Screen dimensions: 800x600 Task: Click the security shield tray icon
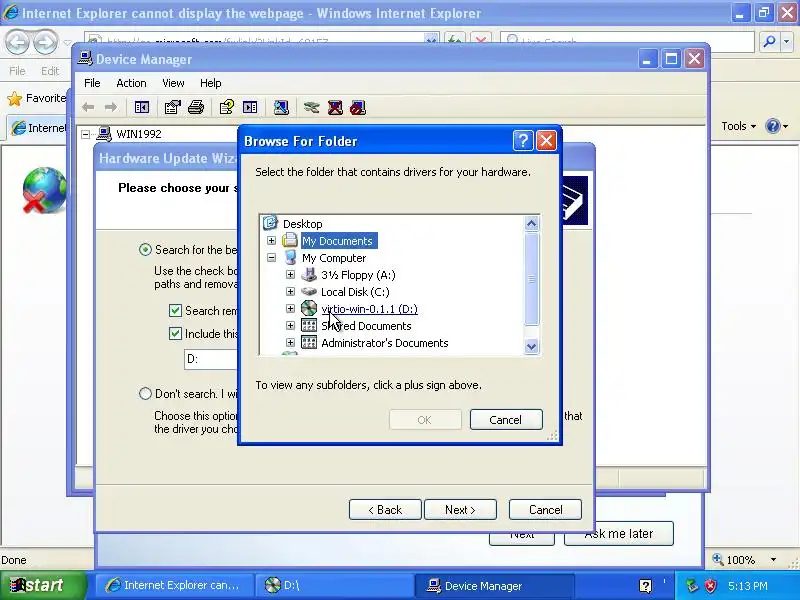point(711,586)
